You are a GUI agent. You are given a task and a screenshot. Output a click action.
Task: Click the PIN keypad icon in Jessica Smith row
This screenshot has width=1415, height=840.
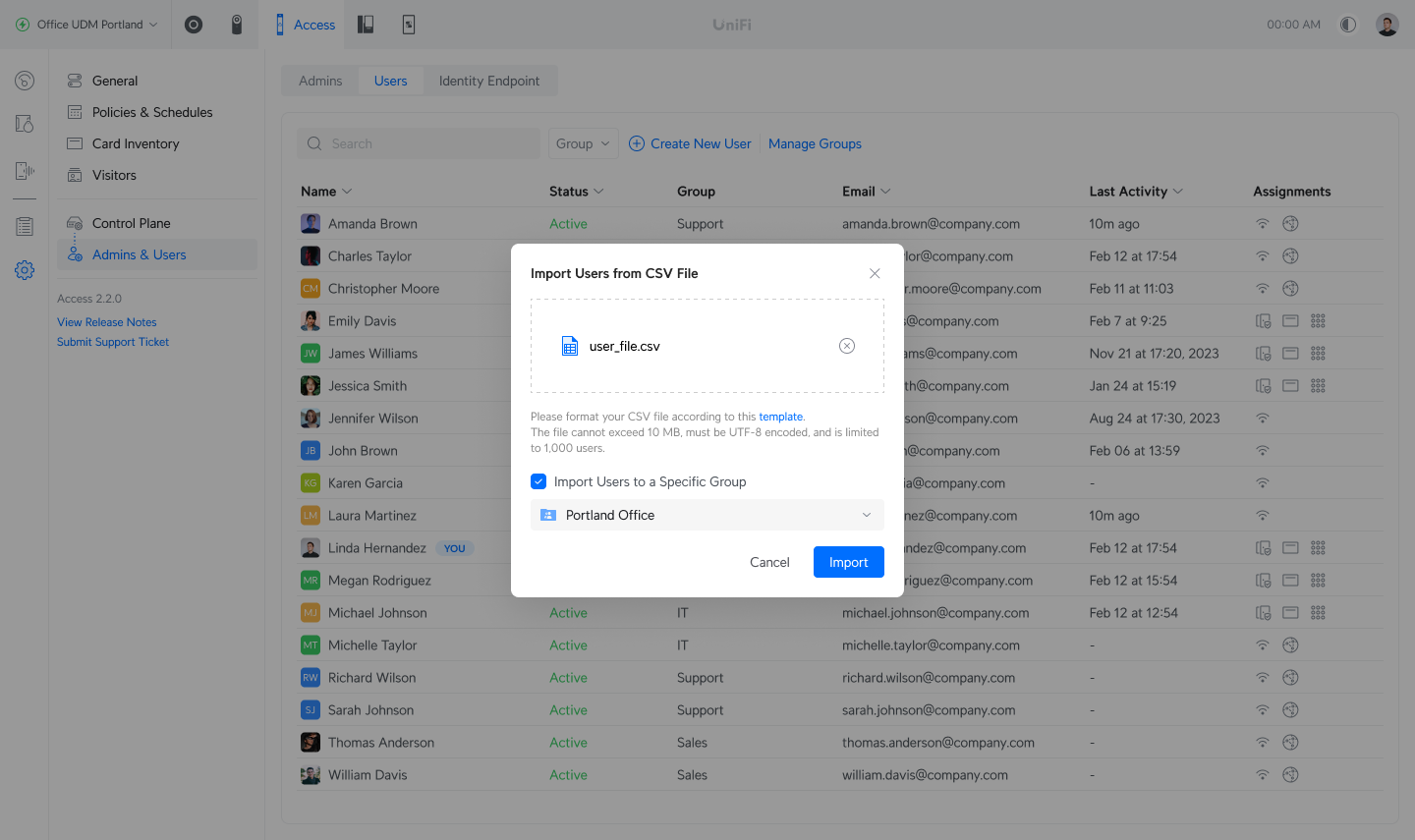(1319, 386)
